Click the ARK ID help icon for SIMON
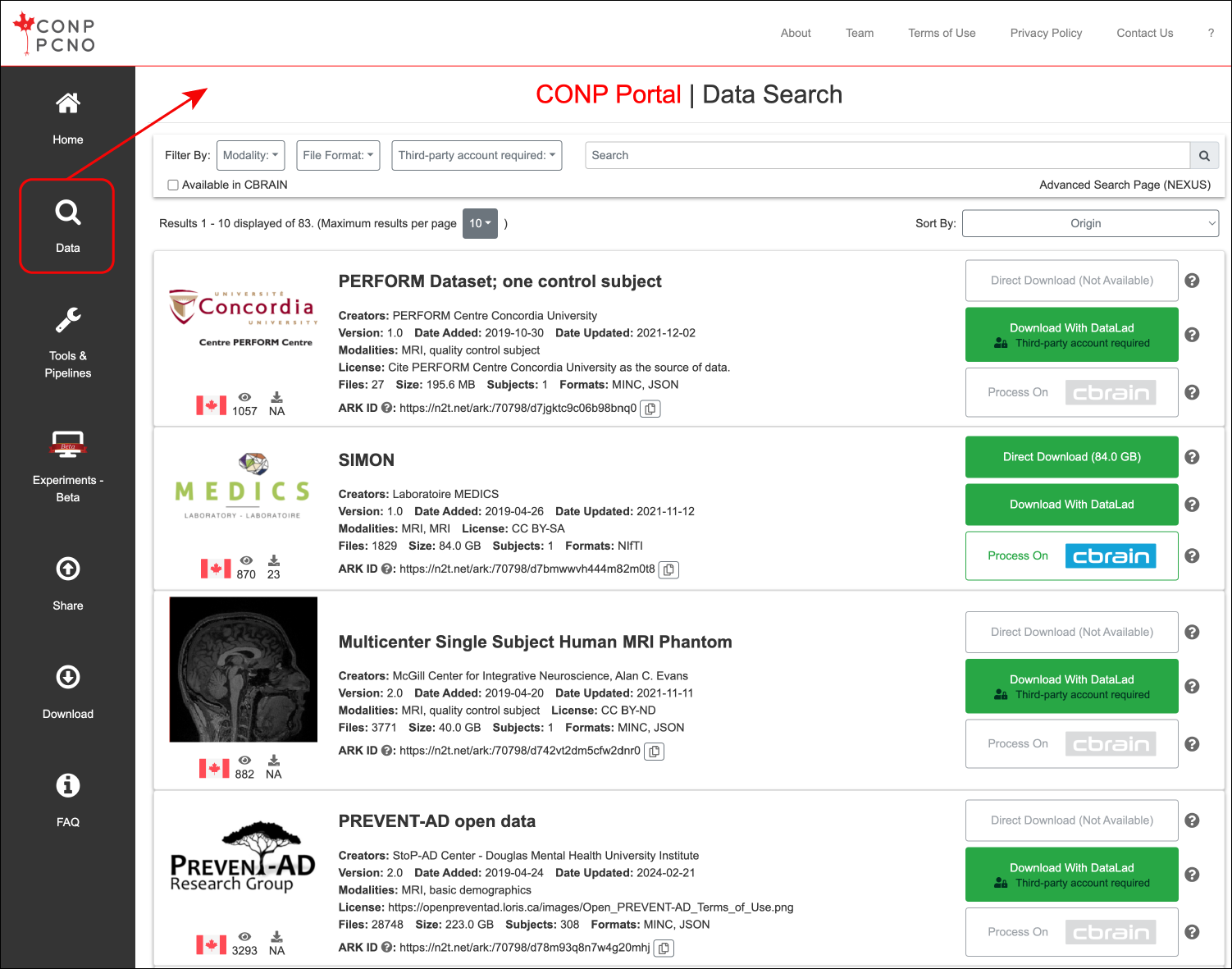This screenshot has width=1232, height=969. [386, 569]
